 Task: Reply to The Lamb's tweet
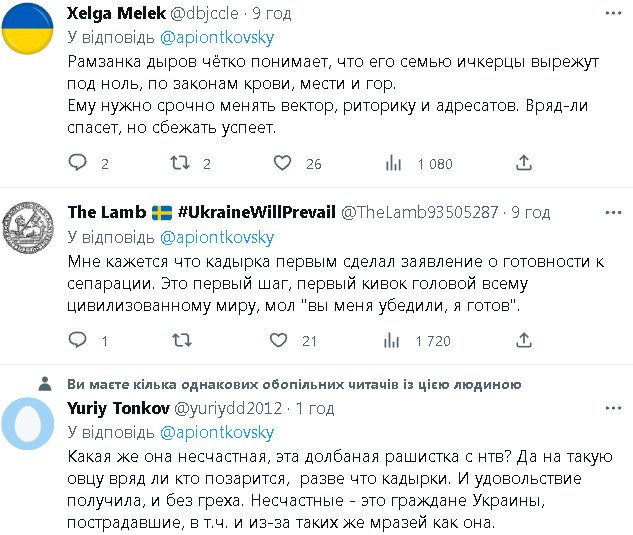tap(77, 341)
